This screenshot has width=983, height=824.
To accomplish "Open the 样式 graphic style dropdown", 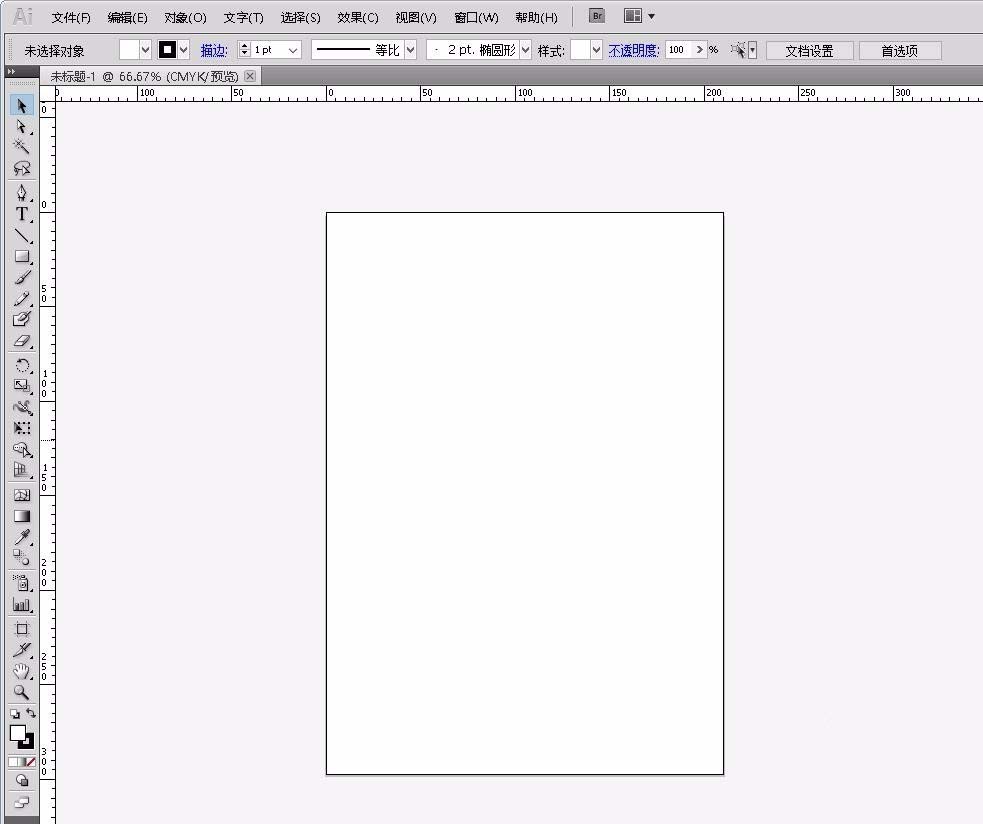I will (596, 50).
